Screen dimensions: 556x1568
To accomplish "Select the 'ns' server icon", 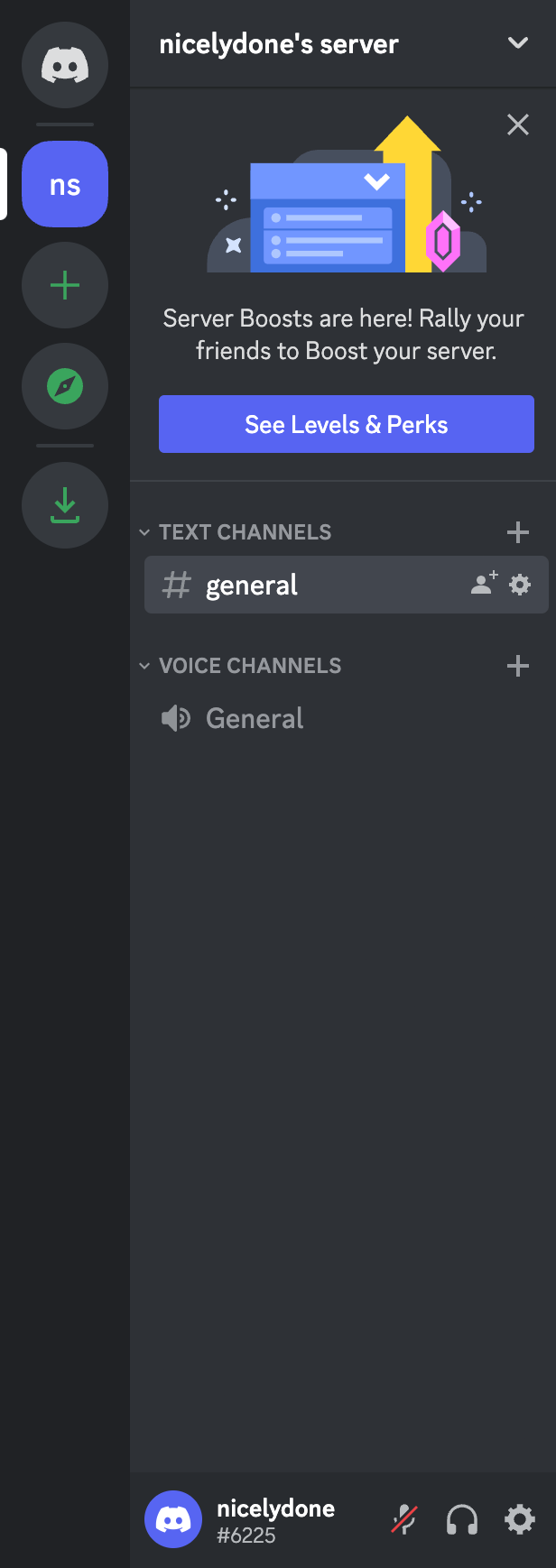I will click(x=64, y=184).
